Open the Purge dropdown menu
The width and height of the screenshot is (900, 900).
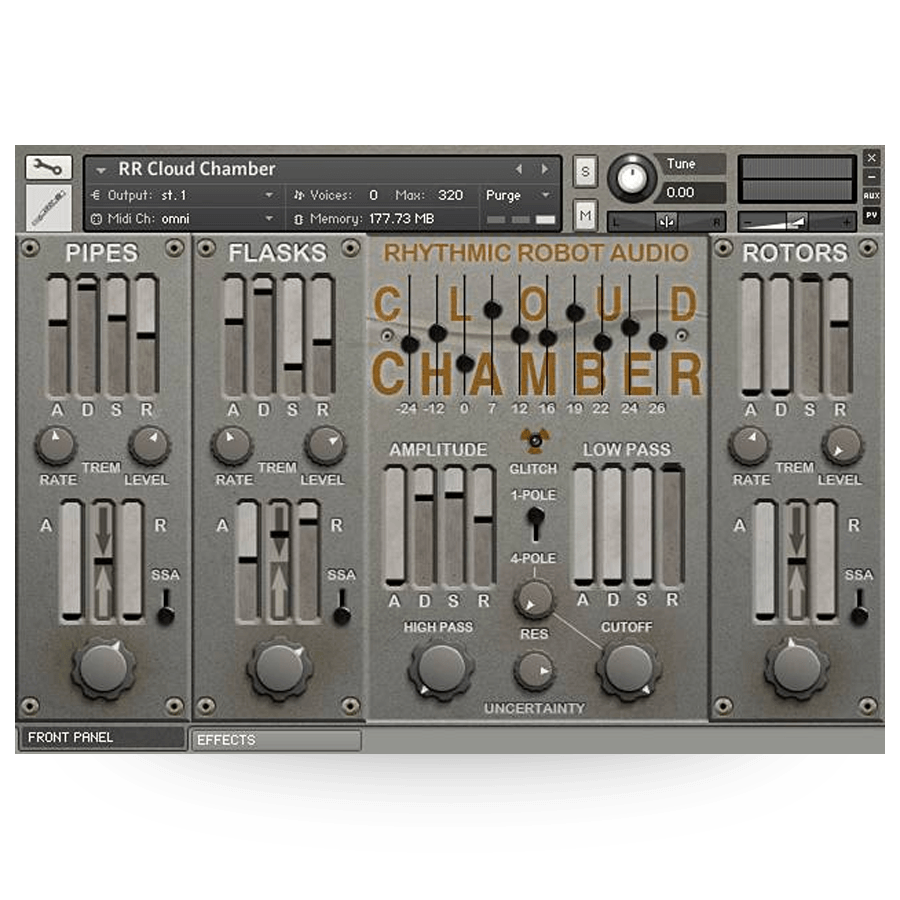point(518,195)
